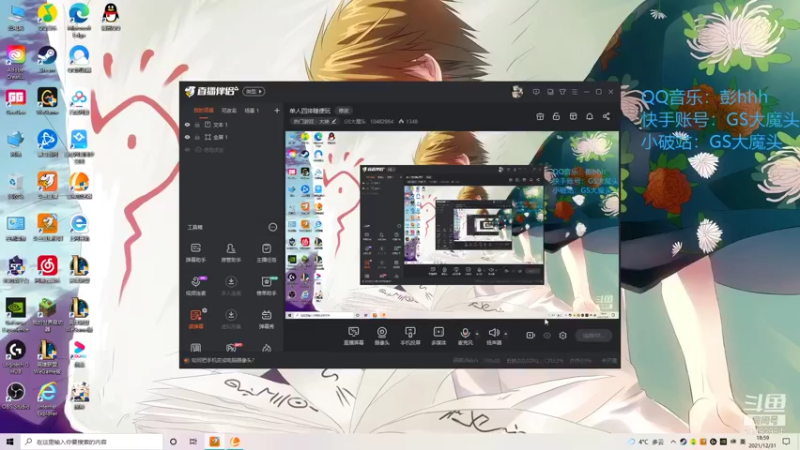Open the user avatar profile
Screen dimensions: 800x450
point(517,92)
